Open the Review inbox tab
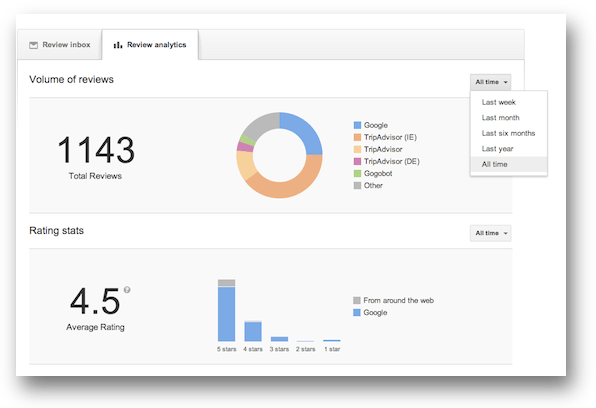The width and height of the screenshot is (596, 408). [x=60, y=45]
